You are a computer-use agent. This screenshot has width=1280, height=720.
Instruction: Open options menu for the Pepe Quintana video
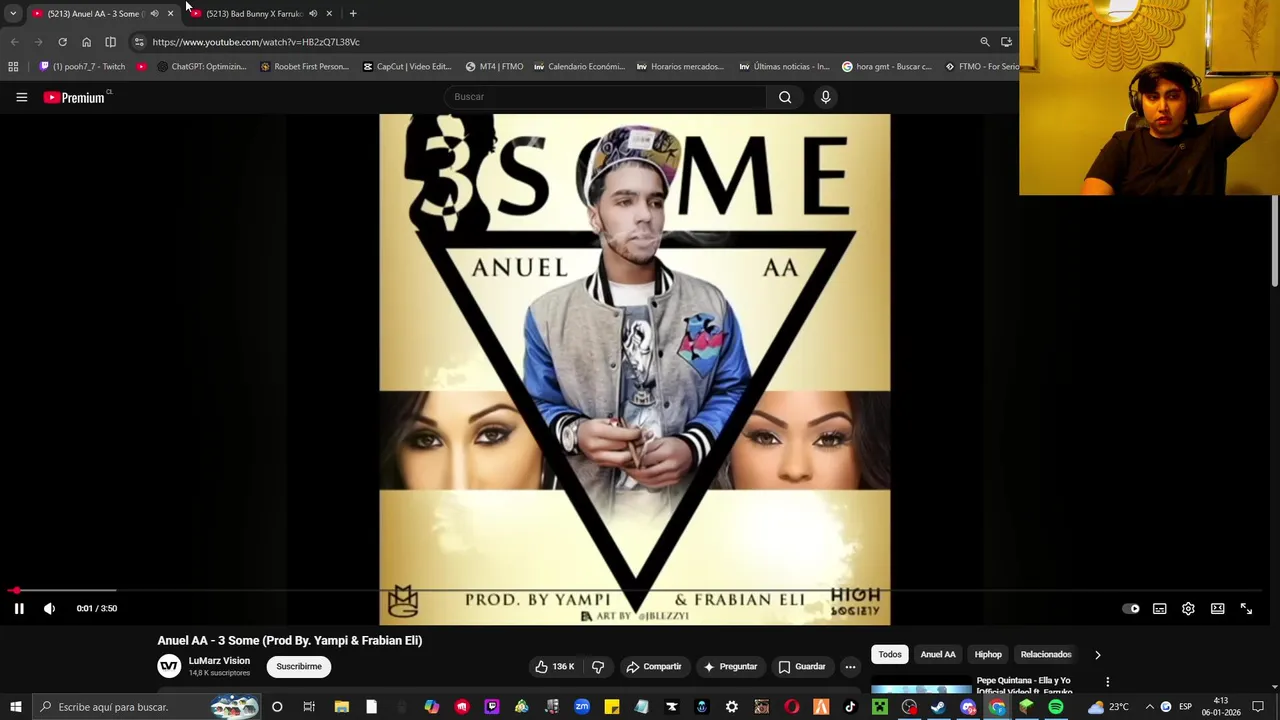point(1107,682)
